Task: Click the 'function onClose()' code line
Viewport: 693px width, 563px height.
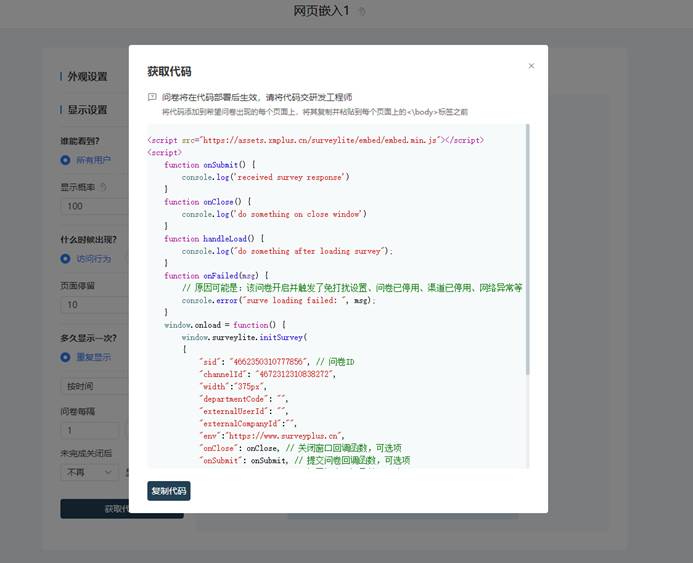Action: (208, 202)
